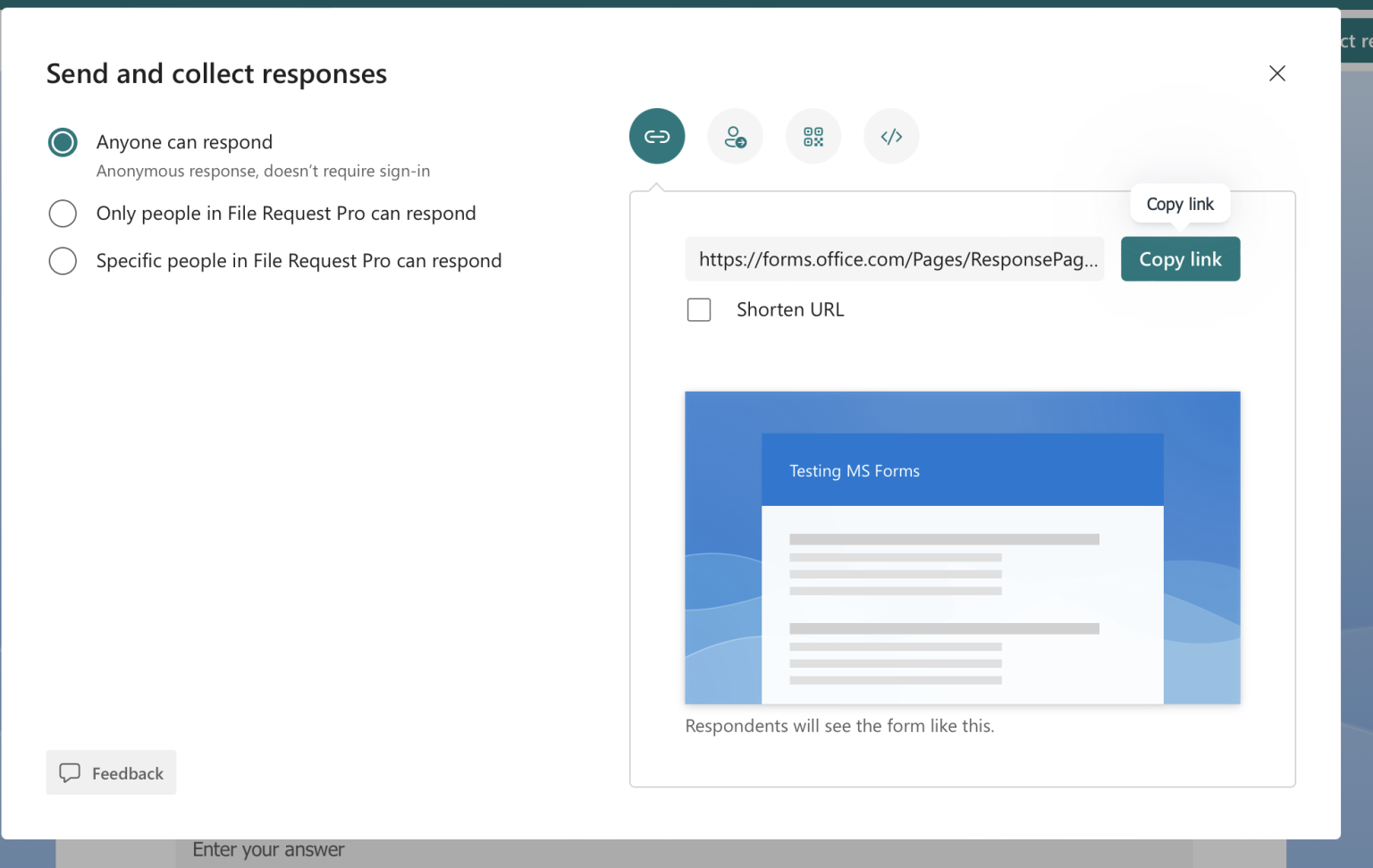This screenshot has width=1373, height=868.
Task: Enable the Shorten URL checkbox
Action: [x=699, y=309]
